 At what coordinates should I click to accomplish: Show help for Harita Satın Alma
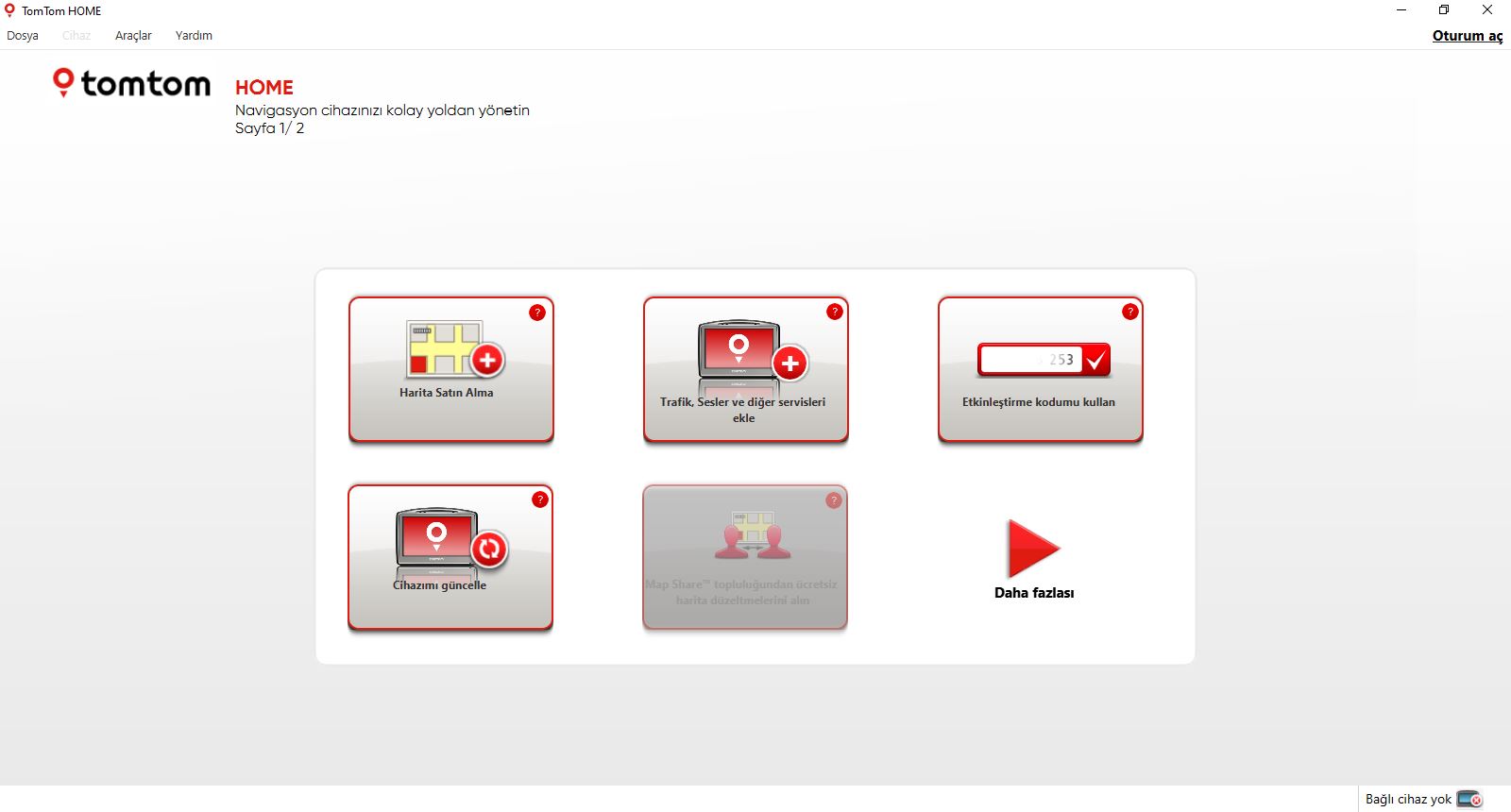(537, 312)
